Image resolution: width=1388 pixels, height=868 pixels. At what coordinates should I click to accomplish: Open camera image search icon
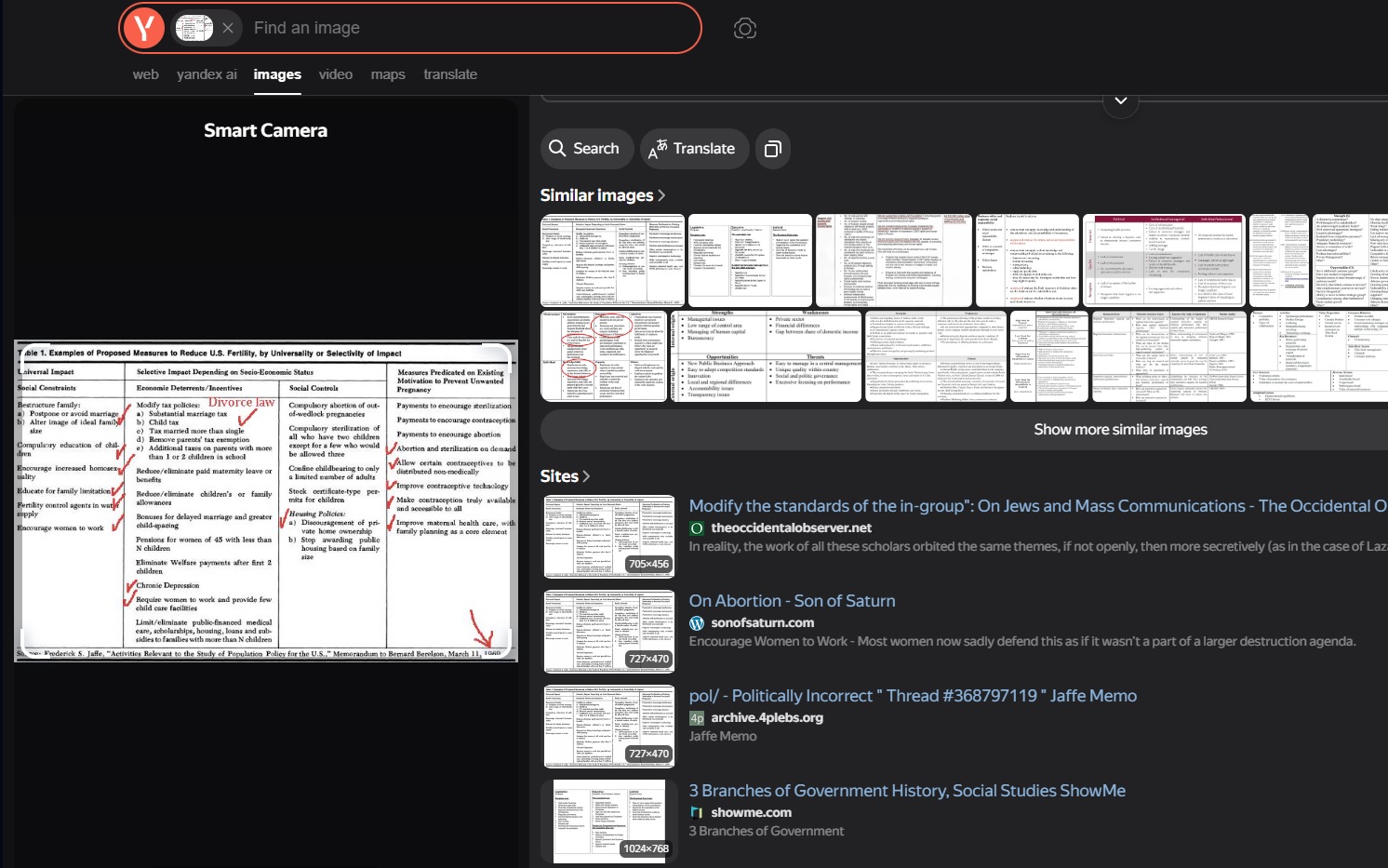(745, 28)
